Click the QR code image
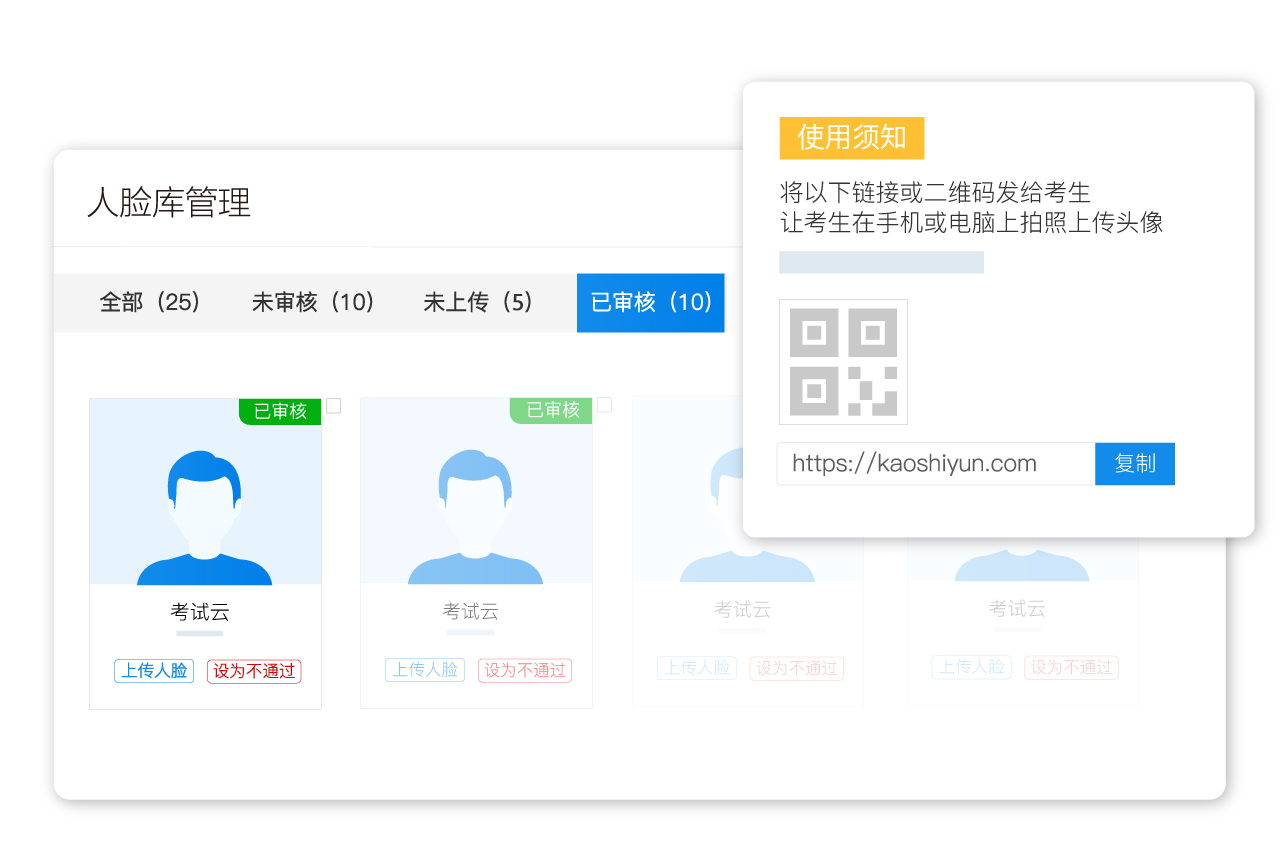This screenshot has width=1280, height=848. pyautogui.click(x=843, y=362)
